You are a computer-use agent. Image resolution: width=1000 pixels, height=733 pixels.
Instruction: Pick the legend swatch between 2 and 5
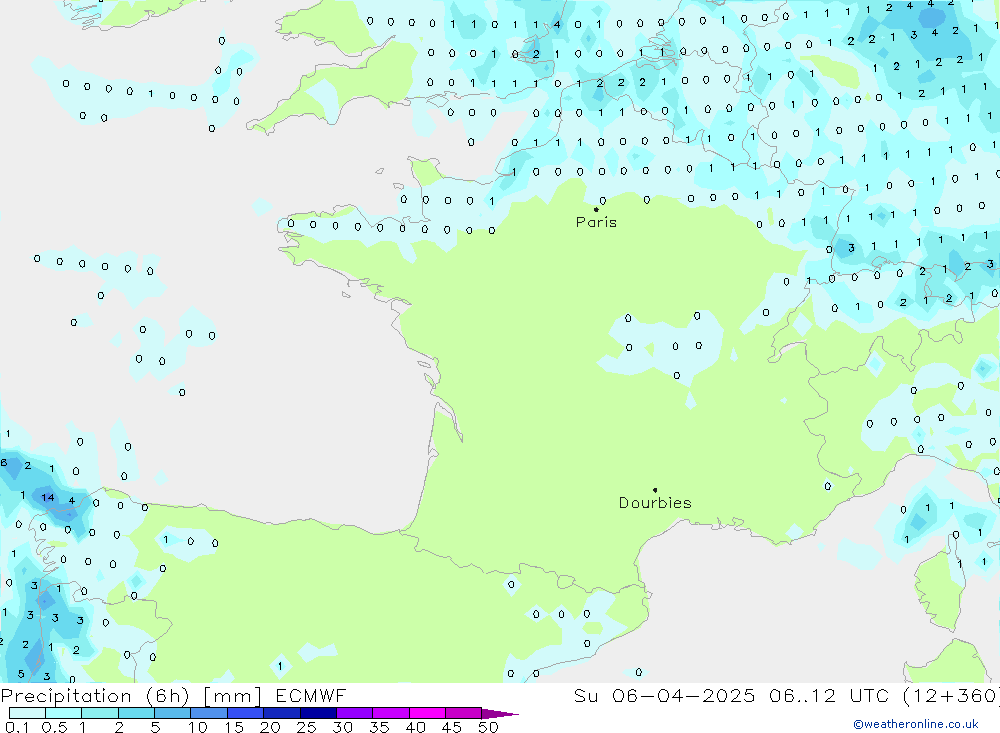pos(136,713)
